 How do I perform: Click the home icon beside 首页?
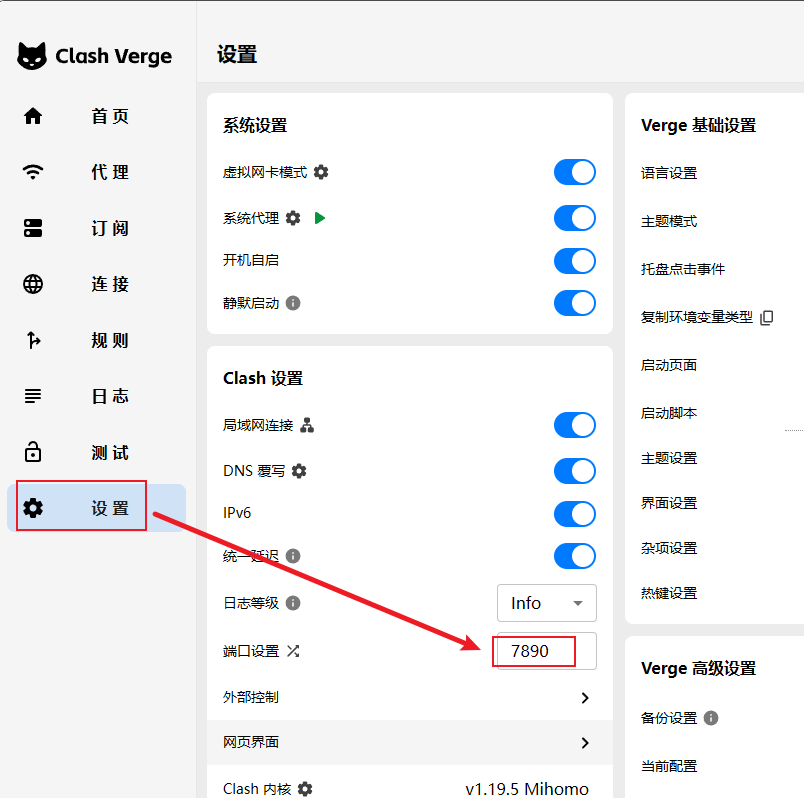(x=33, y=116)
